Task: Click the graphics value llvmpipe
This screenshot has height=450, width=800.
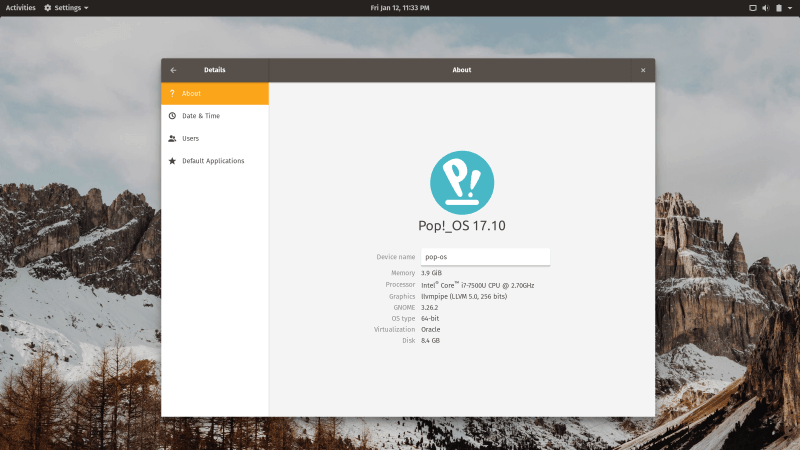Action: (x=464, y=296)
